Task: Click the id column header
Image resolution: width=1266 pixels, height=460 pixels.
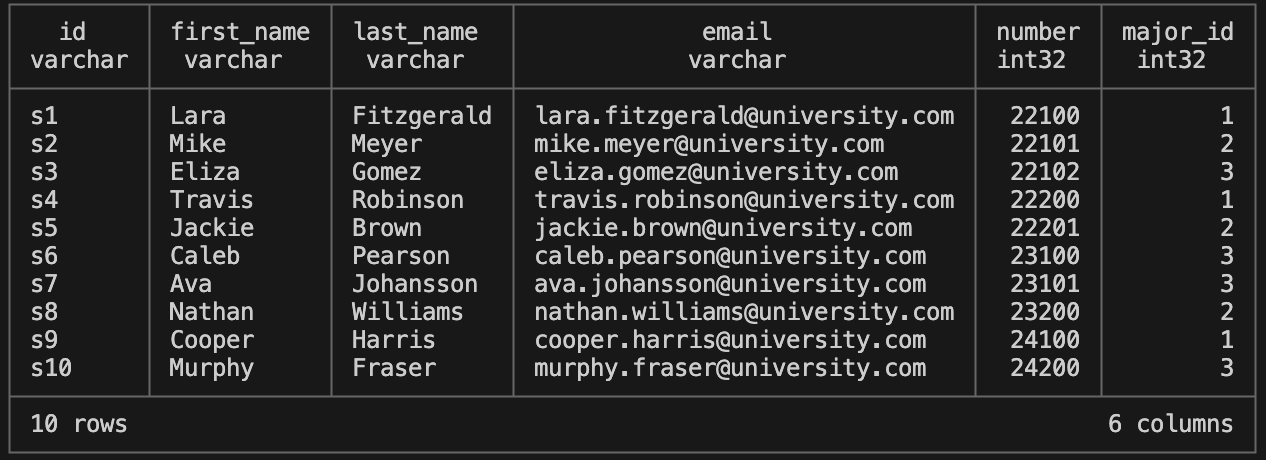Action: tap(79, 46)
